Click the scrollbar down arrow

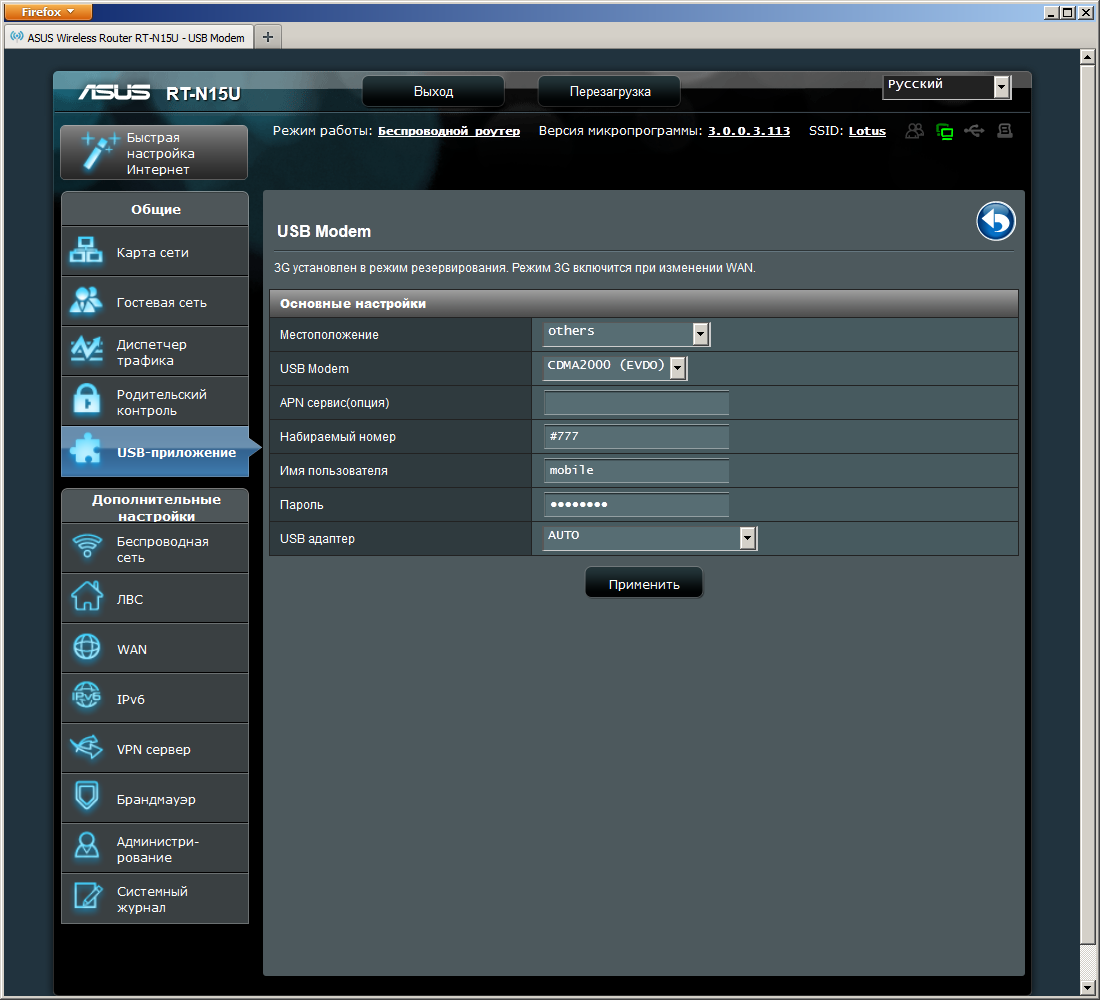click(1087, 988)
